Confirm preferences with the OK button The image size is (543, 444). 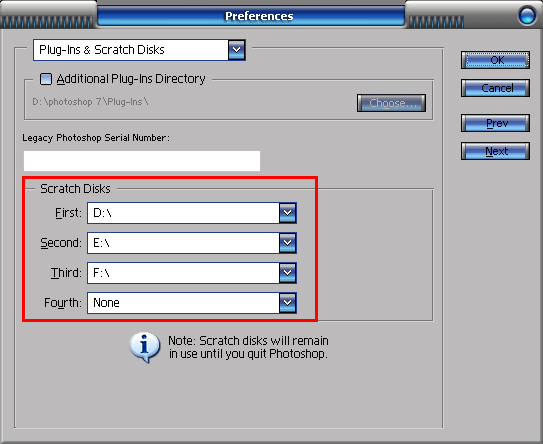pyautogui.click(x=495, y=60)
